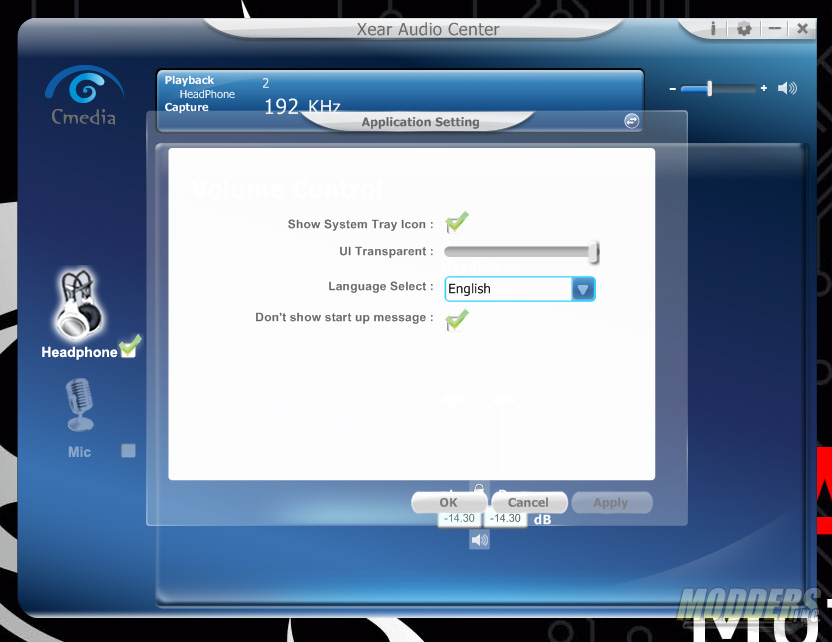Minimize the Xear Audio Center window
832x642 pixels.
tap(775, 28)
